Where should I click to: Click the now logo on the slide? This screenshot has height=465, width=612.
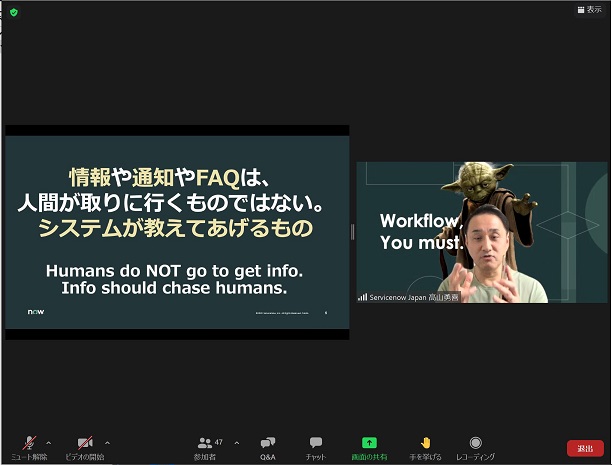[36, 312]
